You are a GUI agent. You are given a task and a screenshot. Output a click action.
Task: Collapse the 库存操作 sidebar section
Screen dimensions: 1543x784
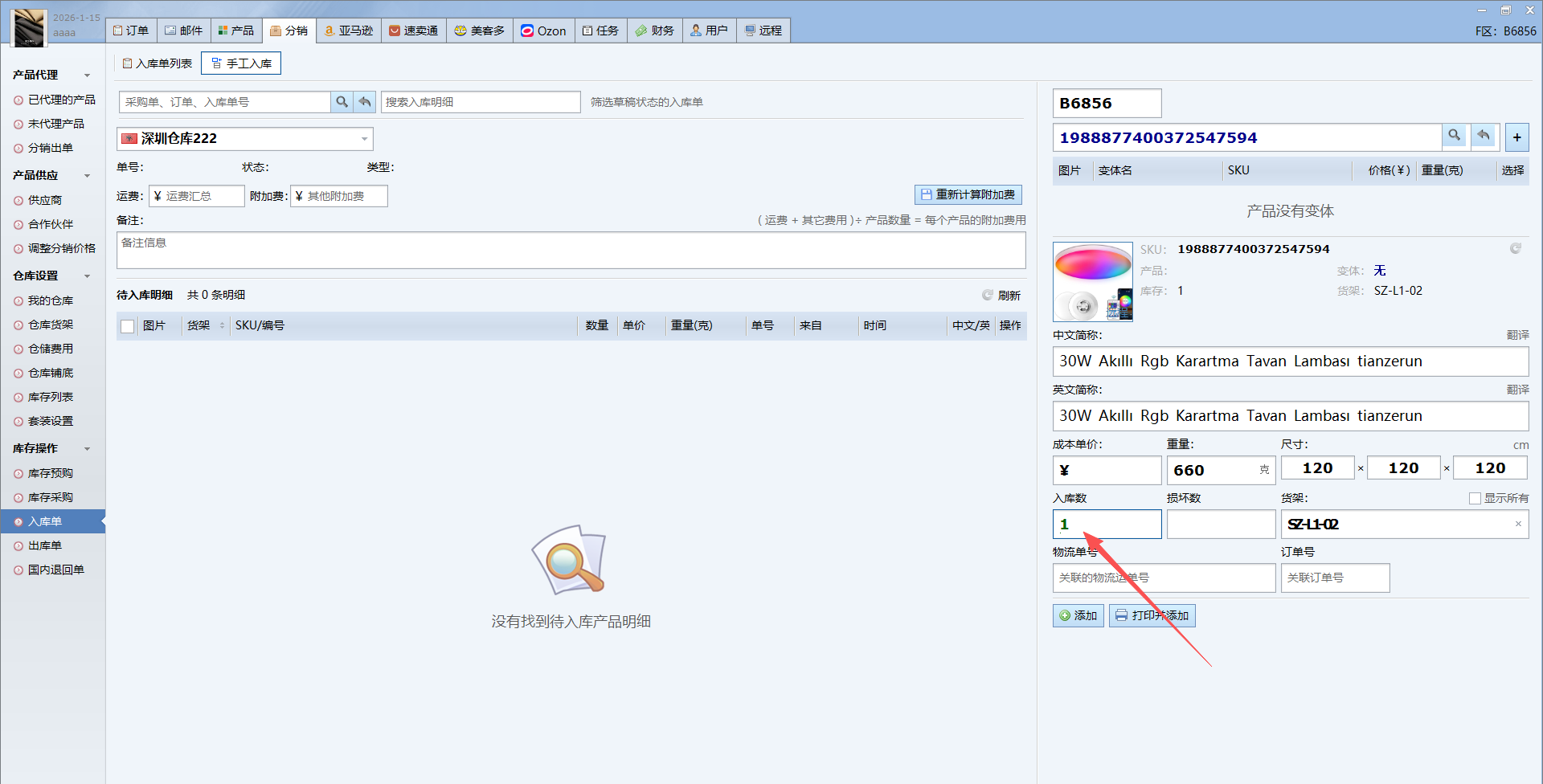pyautogui.click(x=87, y=449)
